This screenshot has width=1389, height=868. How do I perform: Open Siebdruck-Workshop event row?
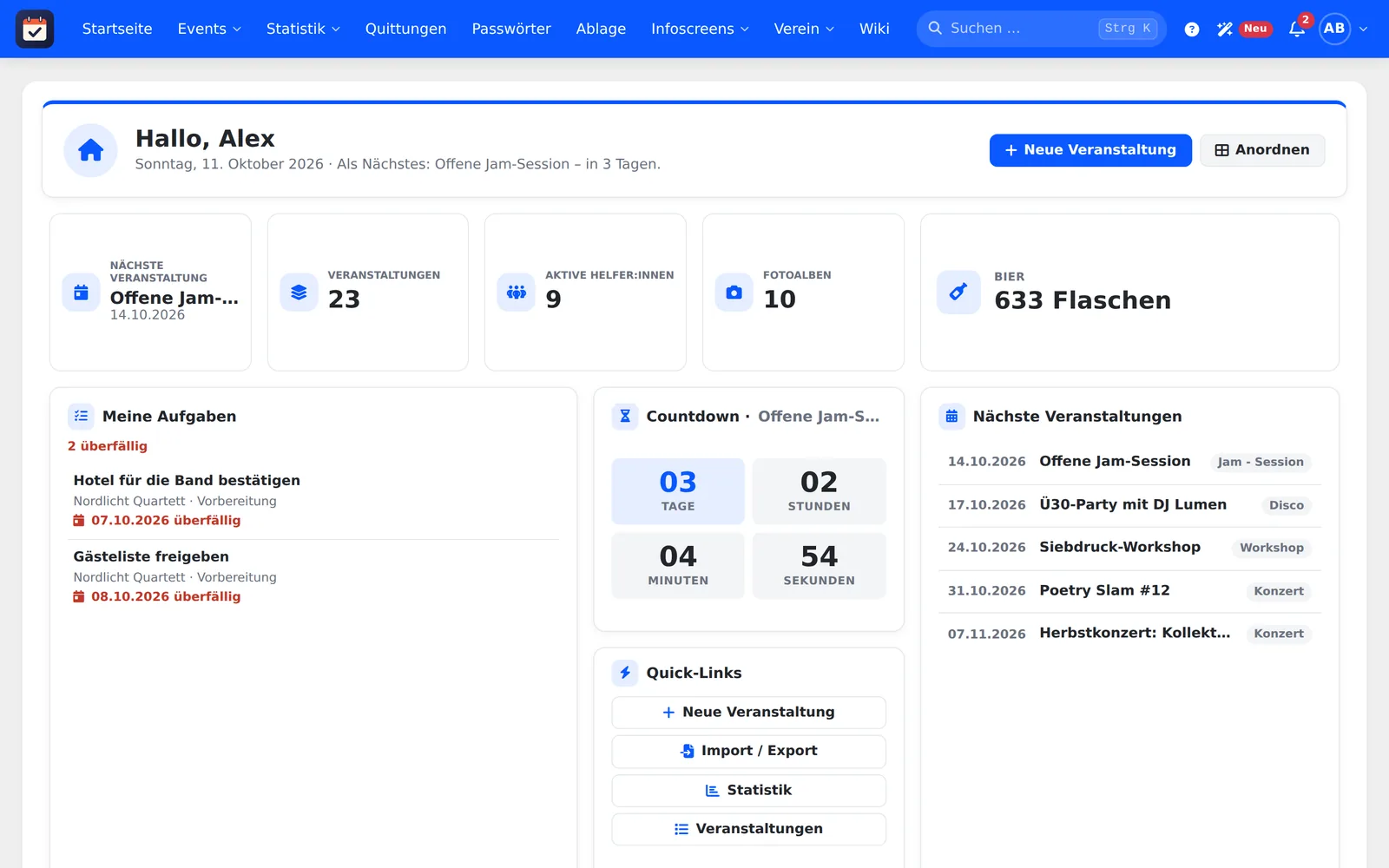[x=1129, y=548]
